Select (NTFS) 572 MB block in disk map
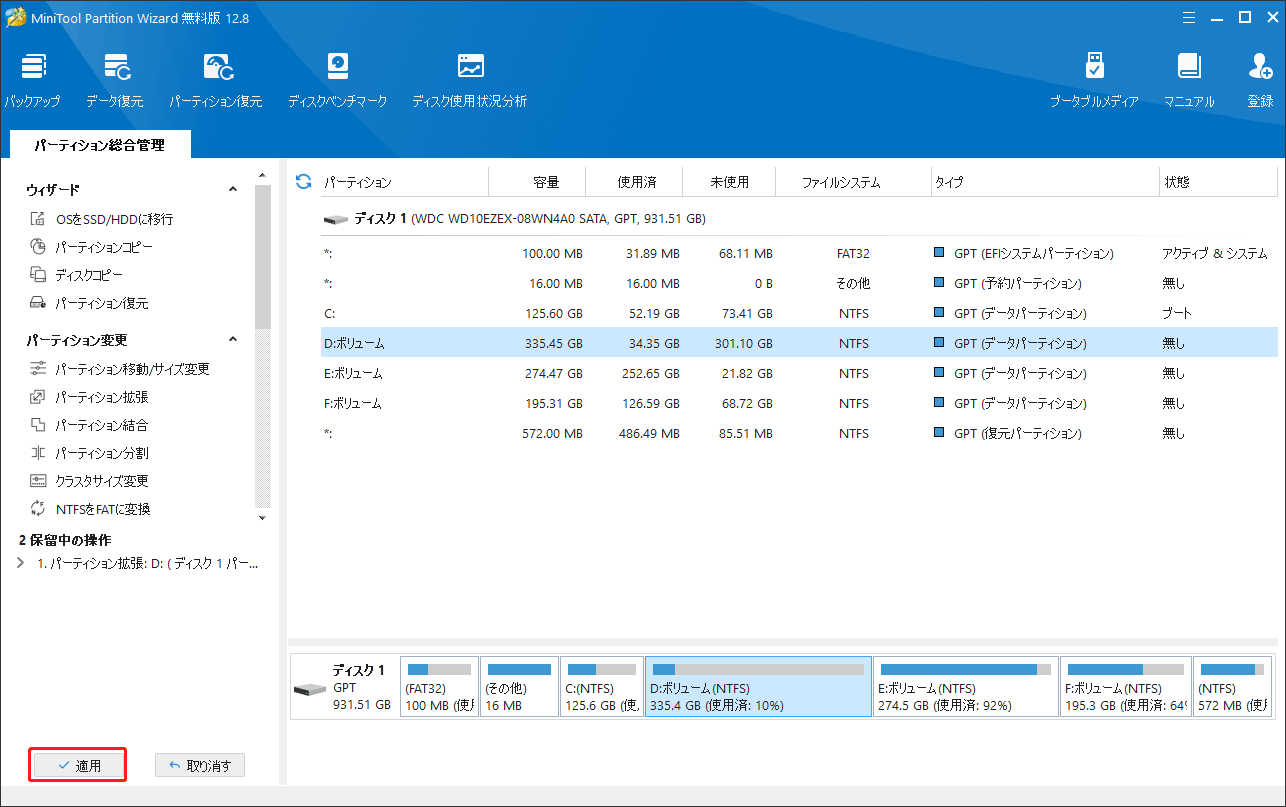 click(x=1233, y=687)
